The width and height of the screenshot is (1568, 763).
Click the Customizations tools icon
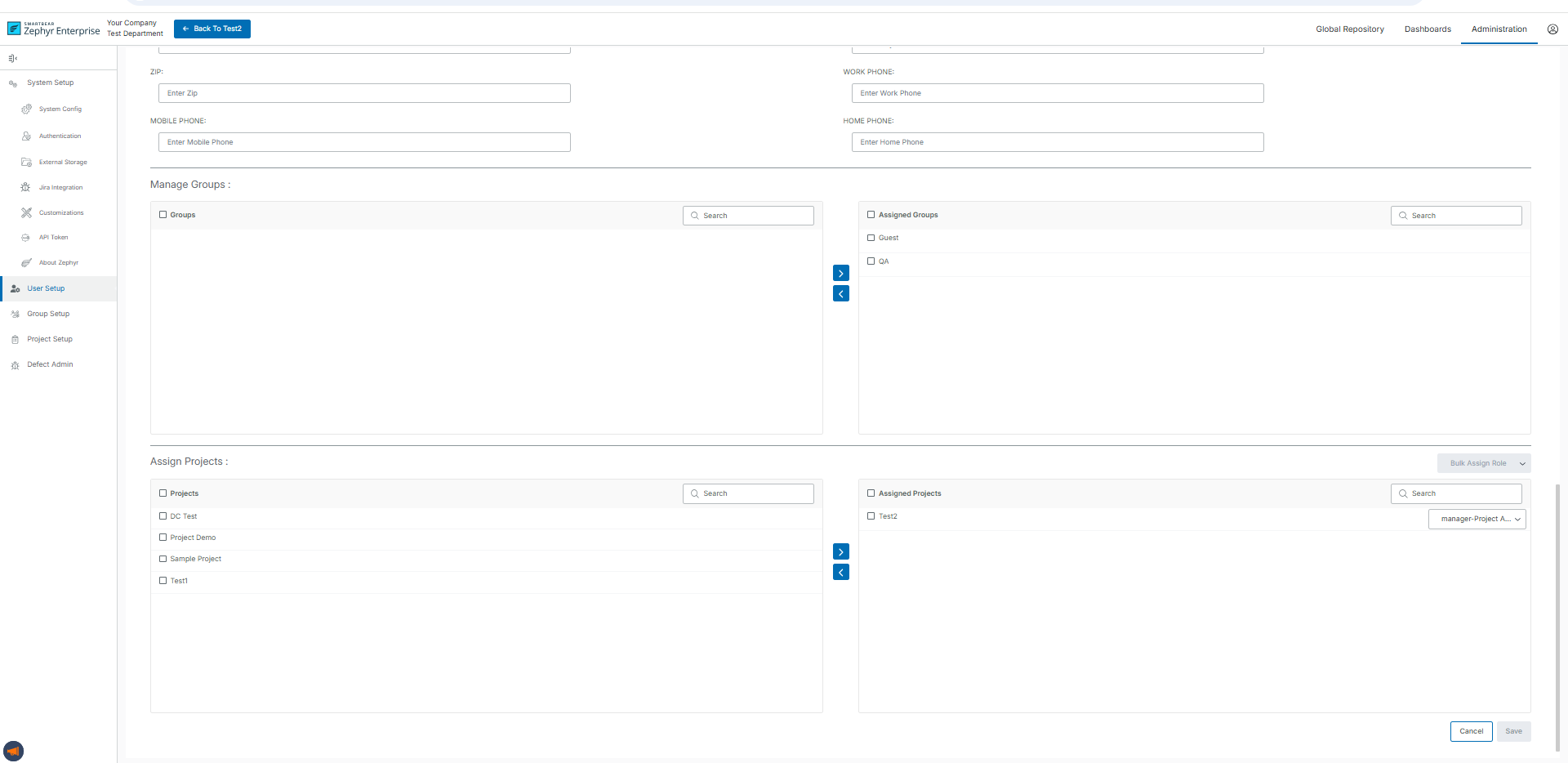26,212
